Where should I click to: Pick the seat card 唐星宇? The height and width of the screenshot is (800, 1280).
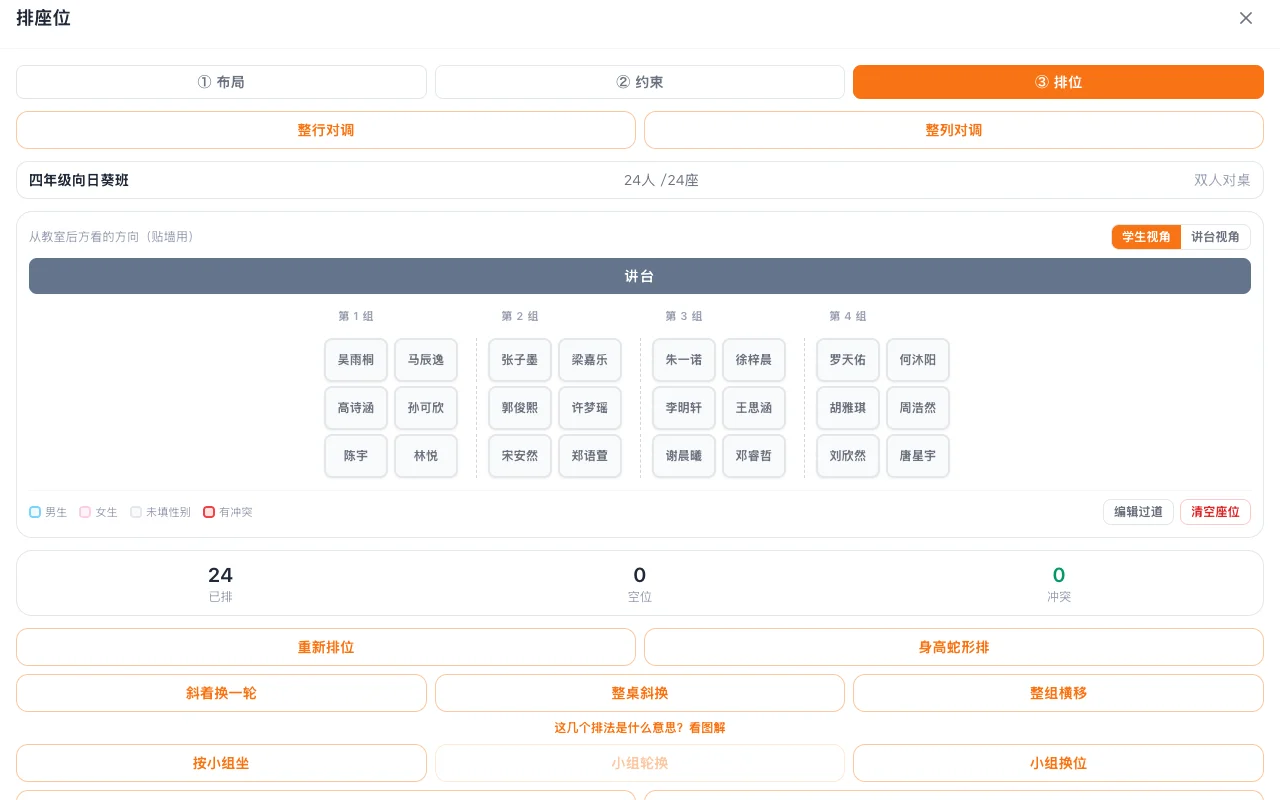tap(918, 456)
